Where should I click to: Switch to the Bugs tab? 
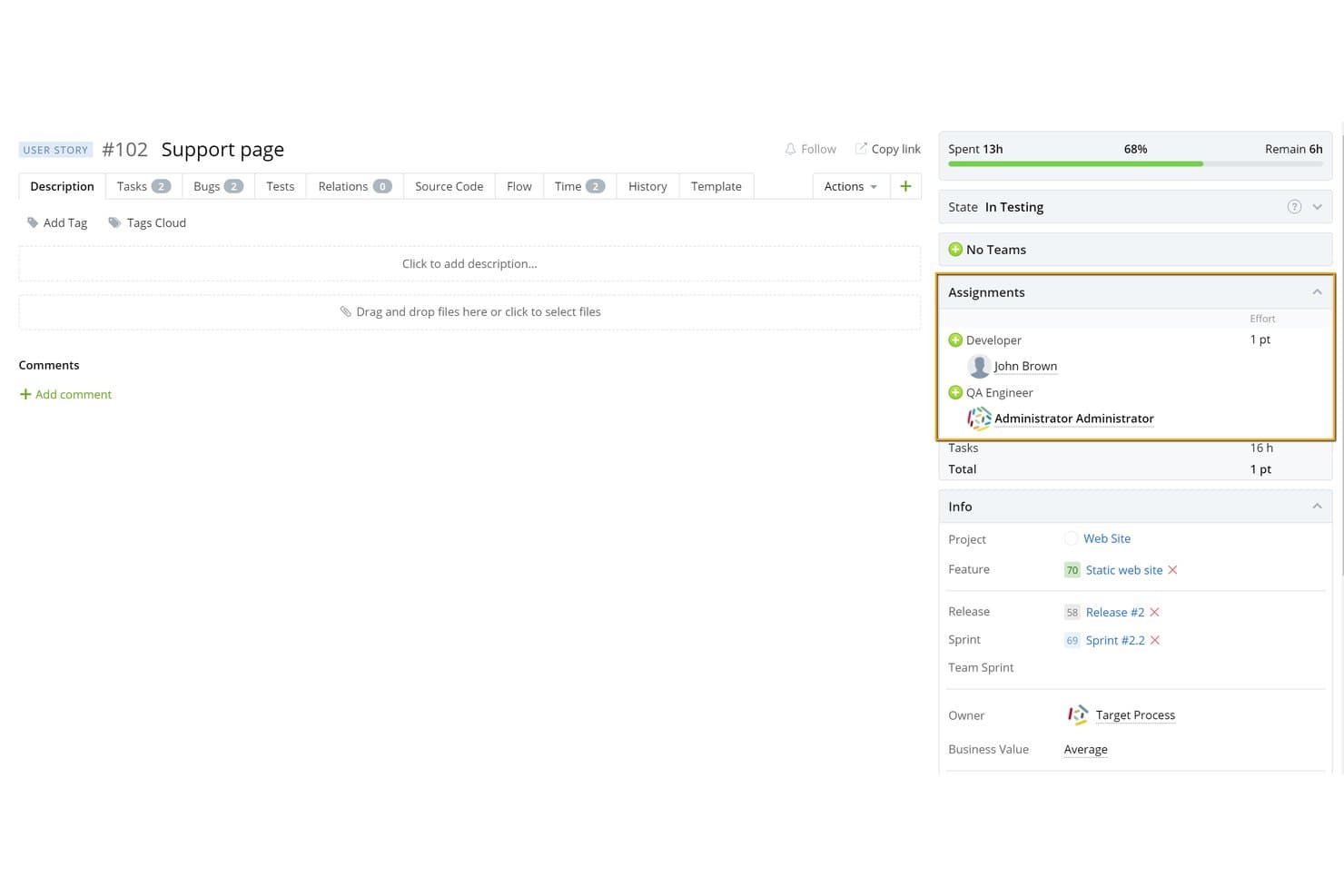pos(218,186)
